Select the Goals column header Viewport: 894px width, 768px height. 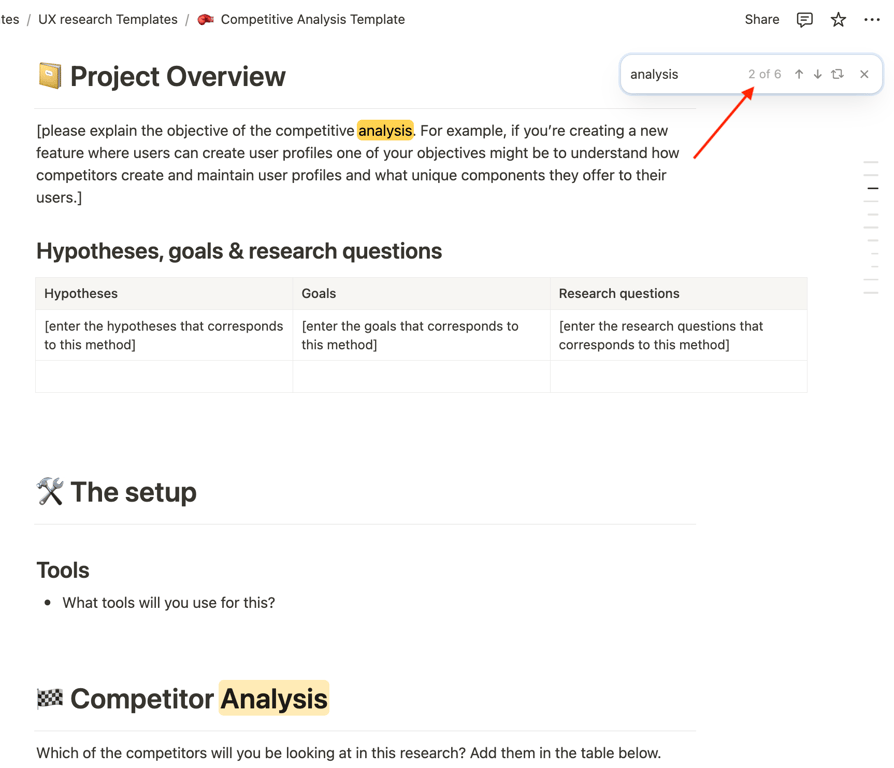pyautogui.click(x=319, y=294)
